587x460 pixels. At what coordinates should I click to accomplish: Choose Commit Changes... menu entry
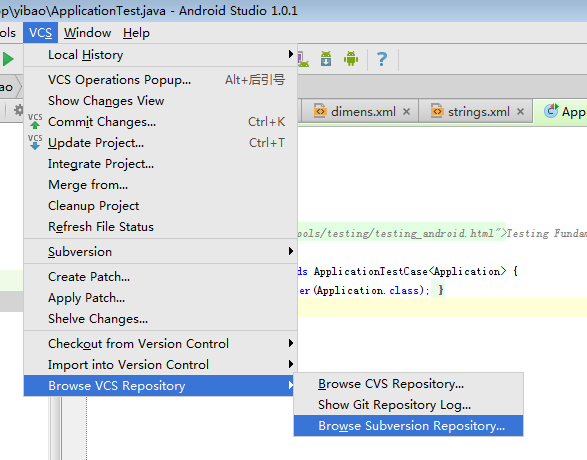pos(161,122)
